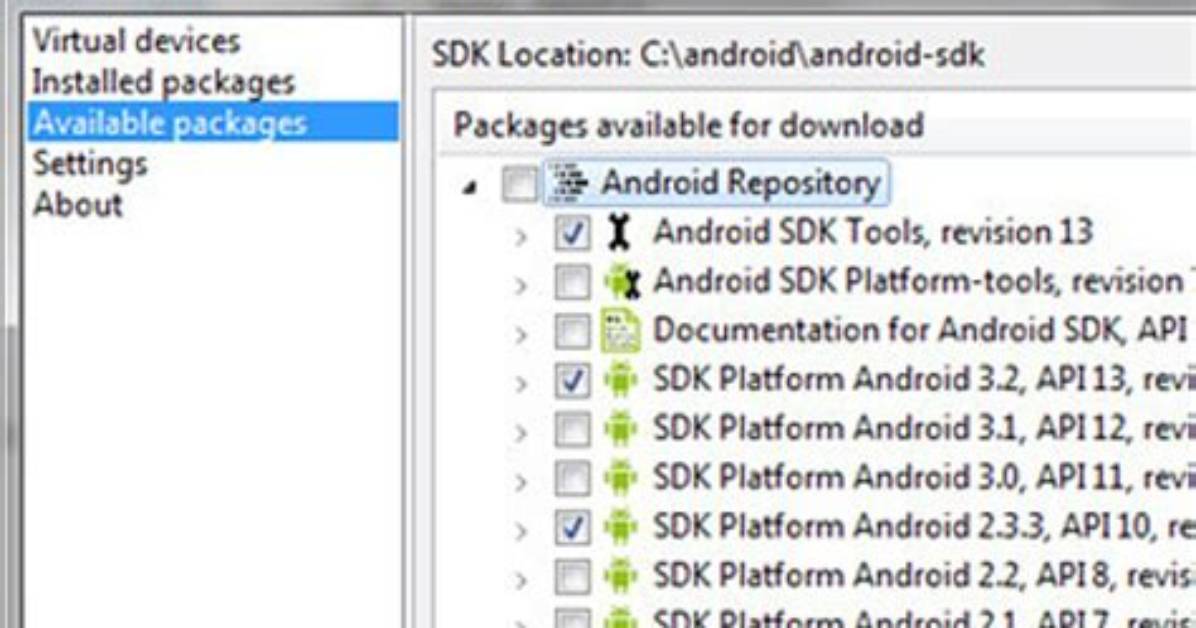Click the android icon for Android 2.2

(620, 576)
